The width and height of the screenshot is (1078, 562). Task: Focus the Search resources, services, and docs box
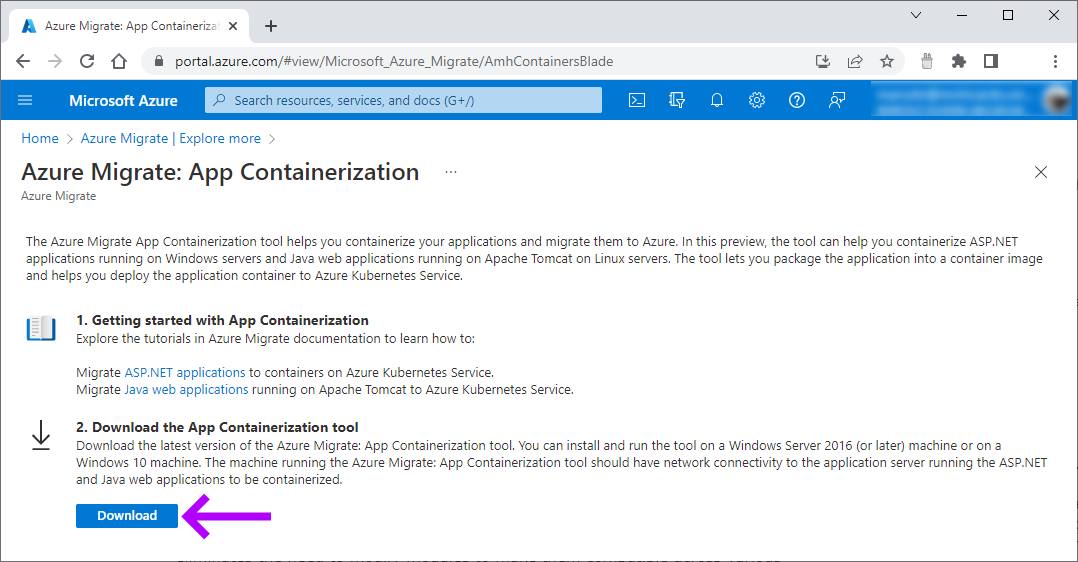pos(403,100)
